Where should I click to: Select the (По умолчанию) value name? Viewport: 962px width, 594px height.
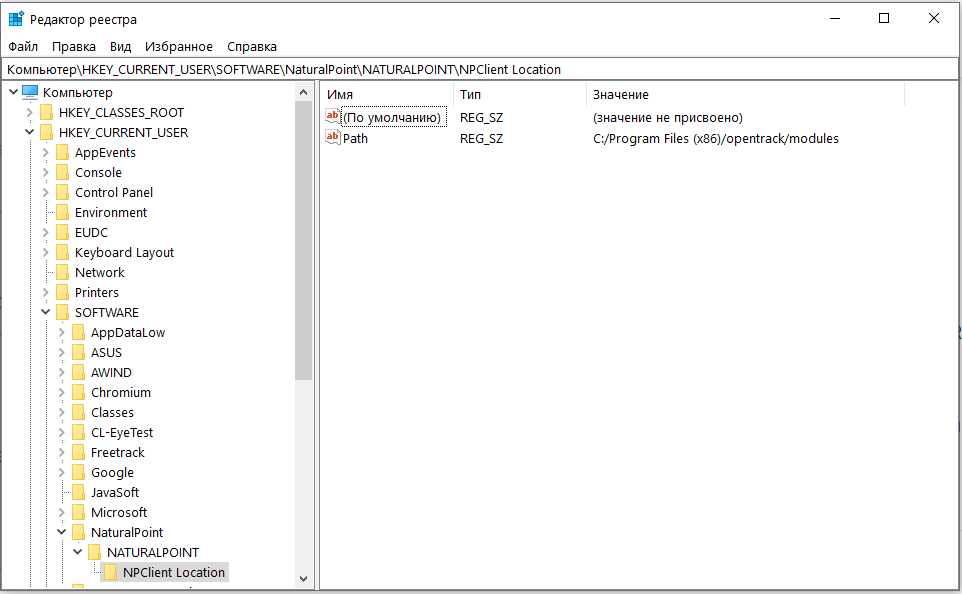point(393,117)
